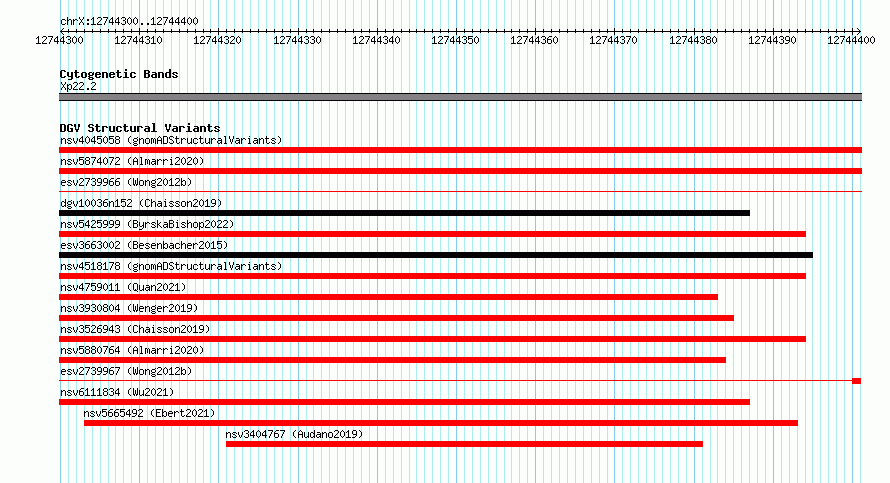Click ruler position 12744370
This screenshot has width=890, height=483.
[x=613, y=40]
